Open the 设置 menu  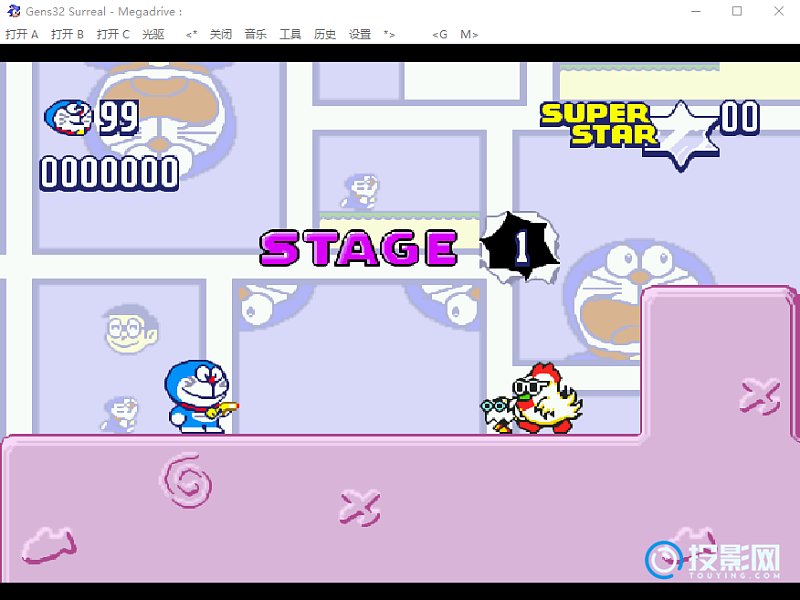click(x=360, y=34)
